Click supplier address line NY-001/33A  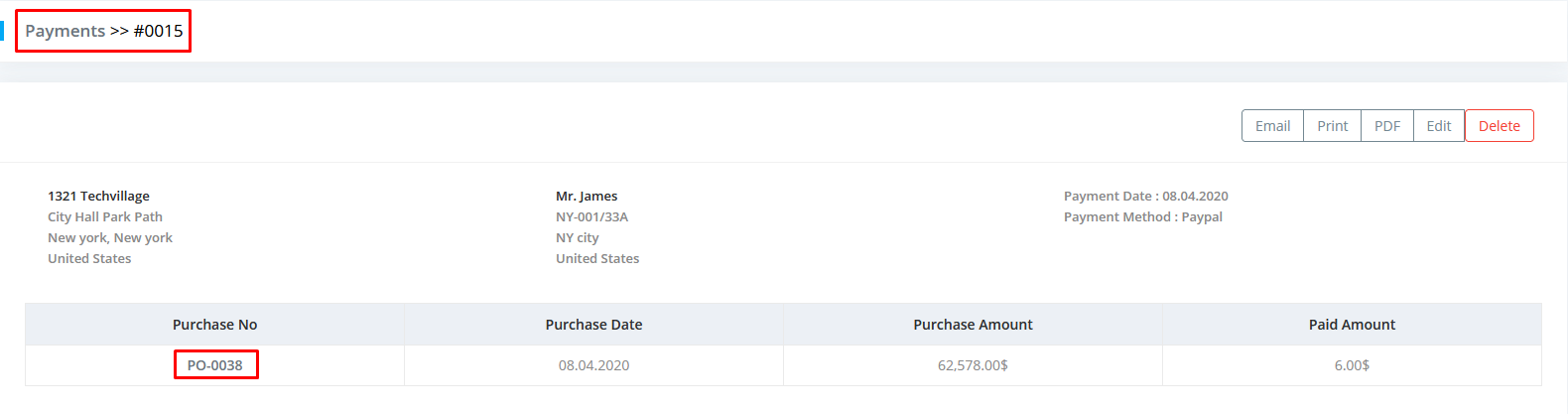[591, 217]
